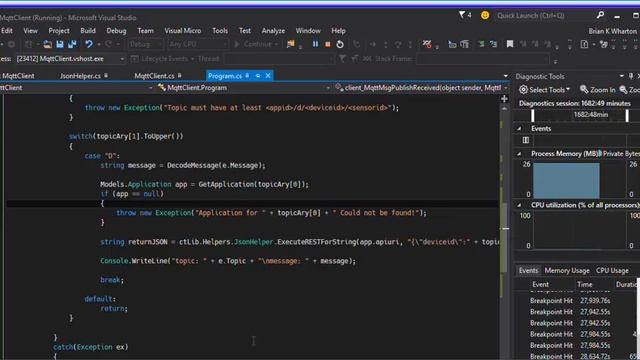Screen dimensions: 640x360
Task: Click right handle of diagnostics timeline
Action: pyautogui.click(x=627, y=116)
